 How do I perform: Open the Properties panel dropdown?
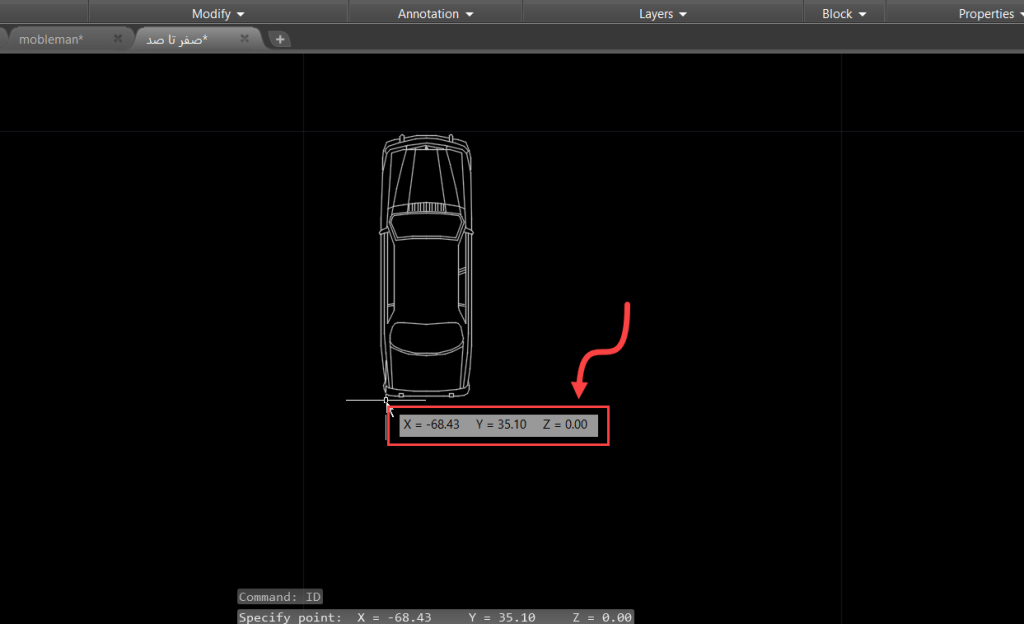tap(990, 14)
